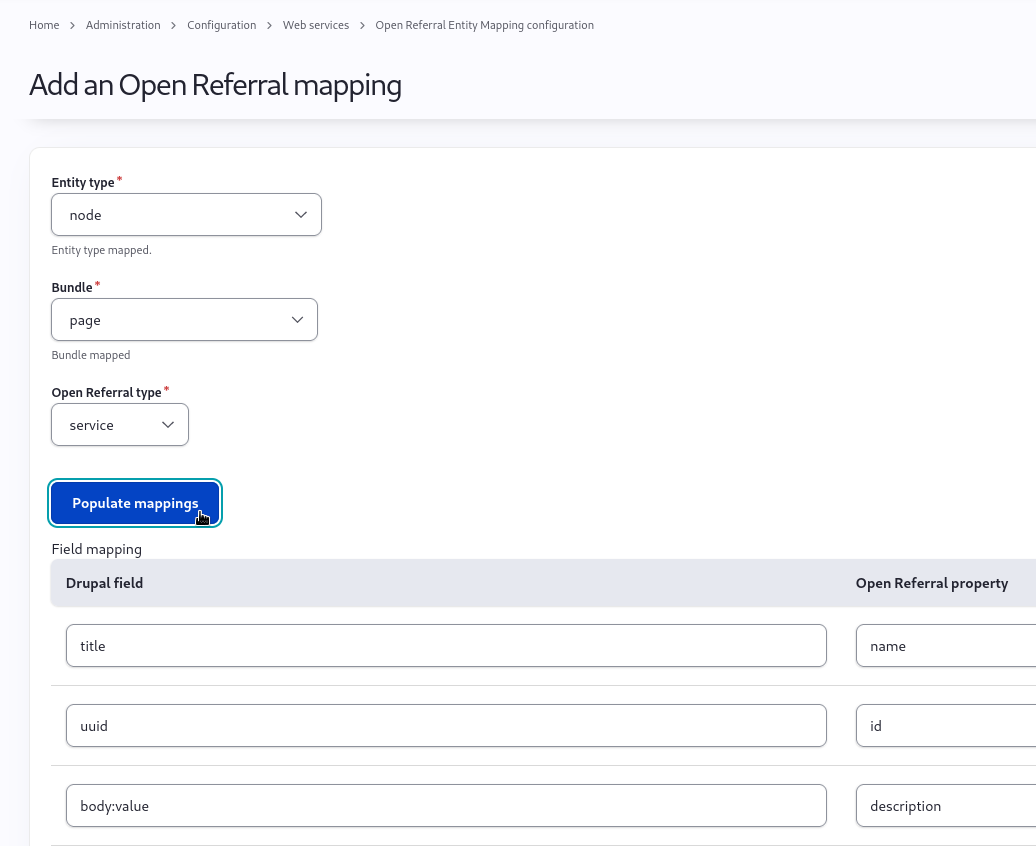Navigate to Home via the breadcrumb
The height and width of the screenshot is (846, 1036).
(44, 25)
